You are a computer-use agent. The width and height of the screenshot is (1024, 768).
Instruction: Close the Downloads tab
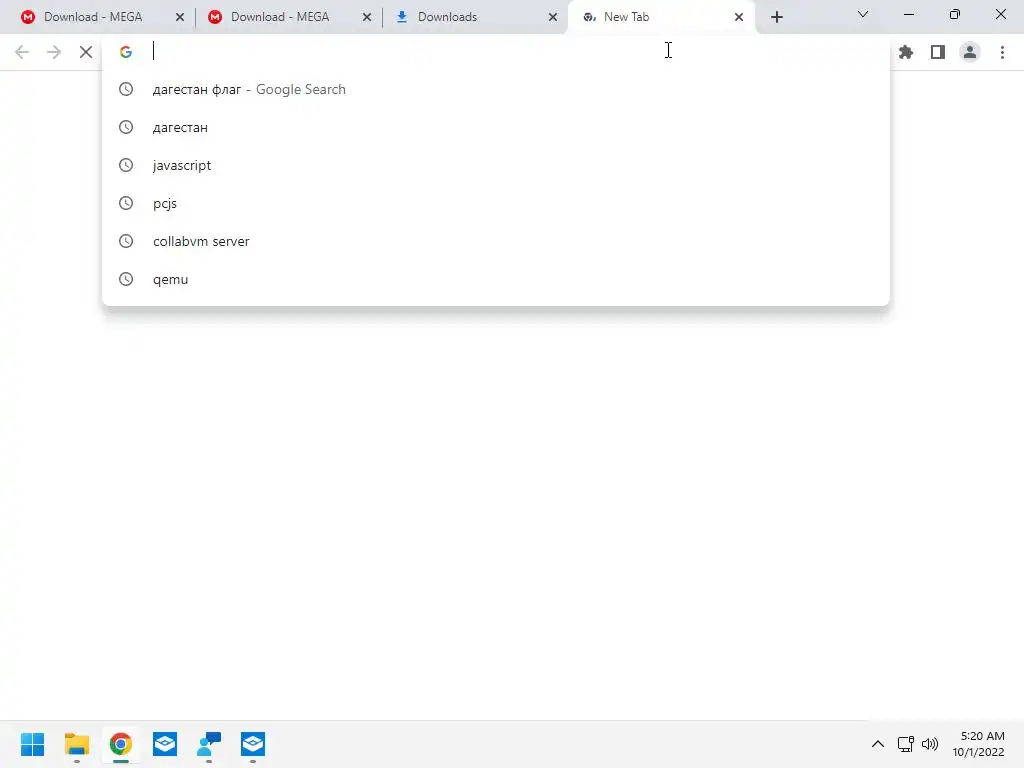(x=552, y=17)
